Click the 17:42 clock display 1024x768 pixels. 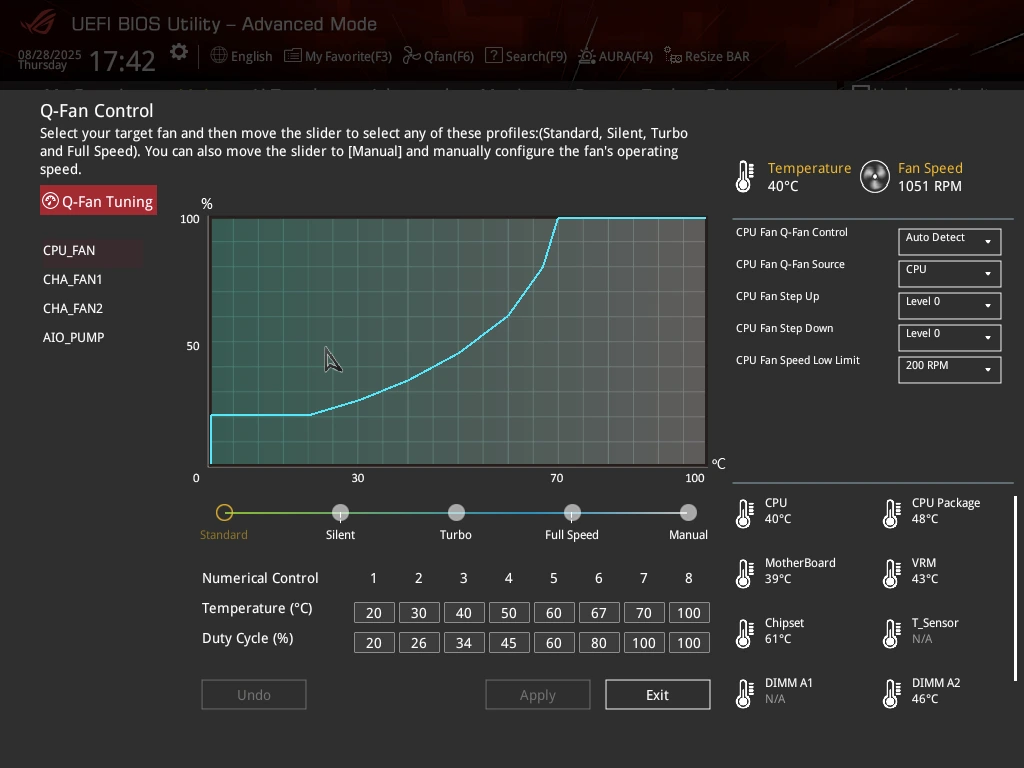(x=122, y=61)
